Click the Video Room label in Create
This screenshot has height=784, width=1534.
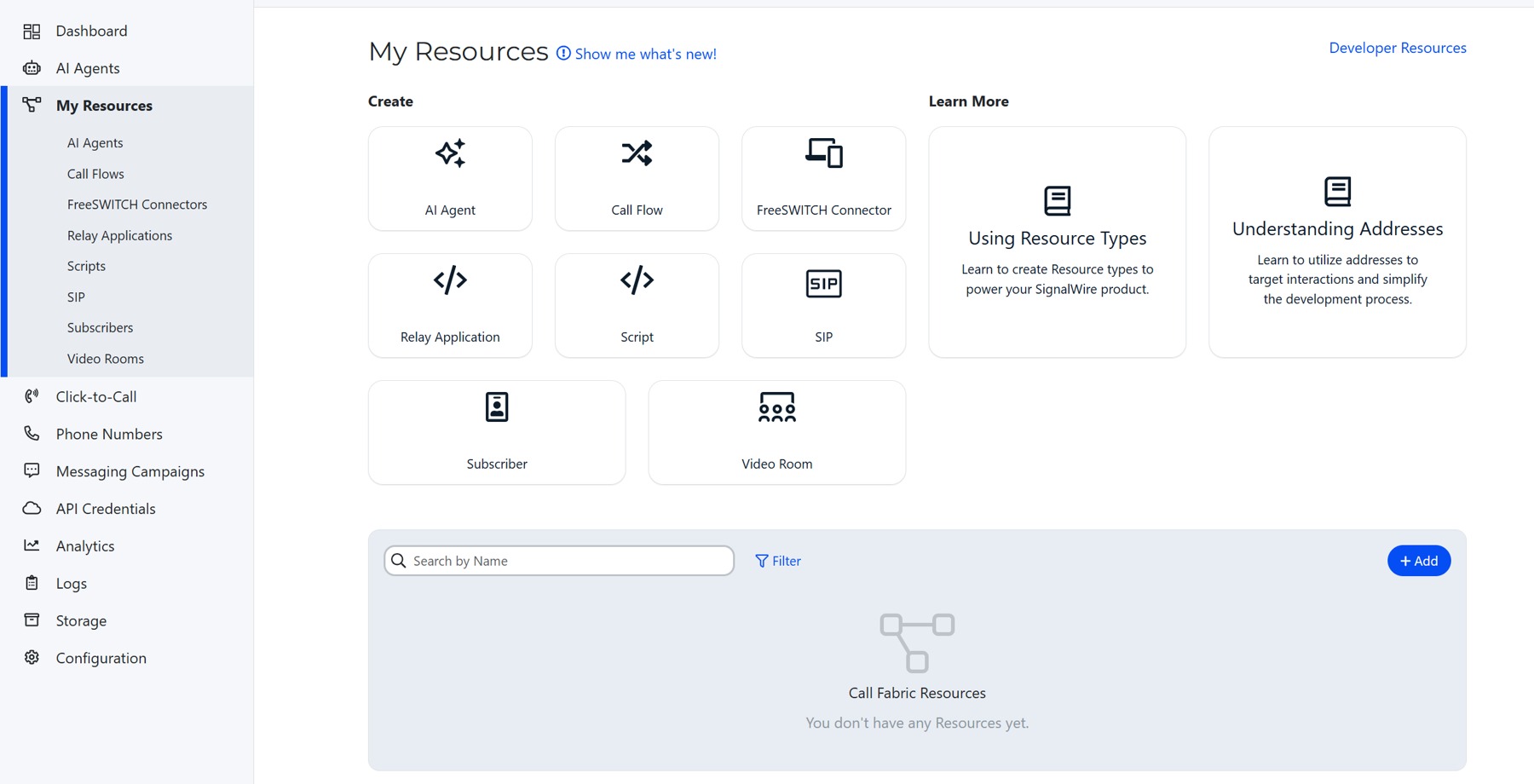coord(777,464)
